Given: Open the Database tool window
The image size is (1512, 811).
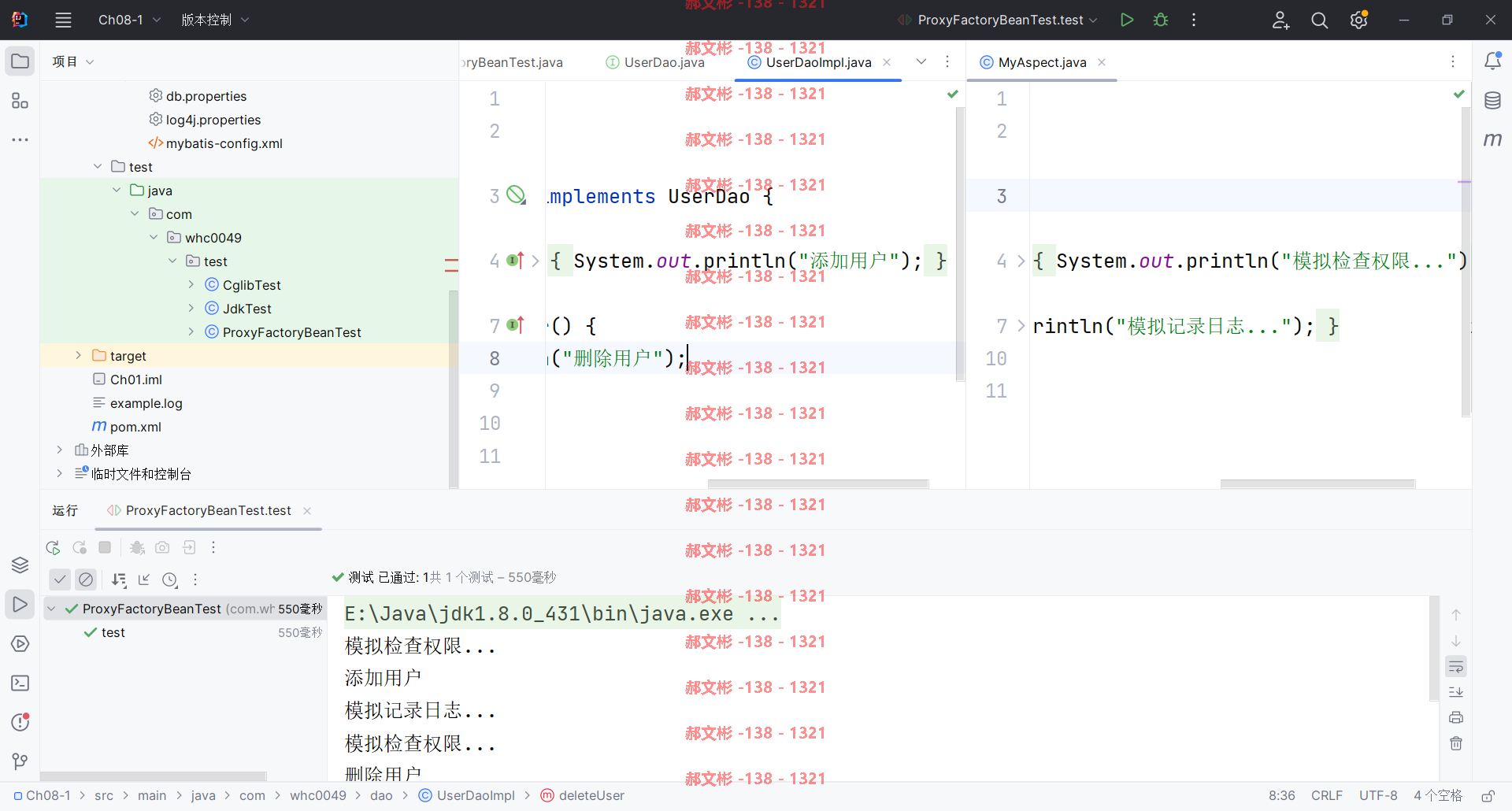Looking at the screenshot, I should pos(1492,101).
